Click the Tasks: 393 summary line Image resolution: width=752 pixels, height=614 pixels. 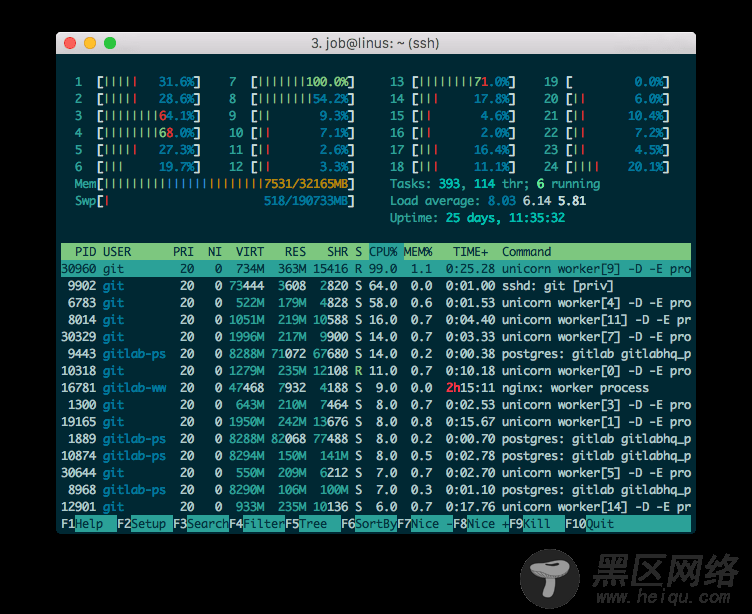pos(495,184)
